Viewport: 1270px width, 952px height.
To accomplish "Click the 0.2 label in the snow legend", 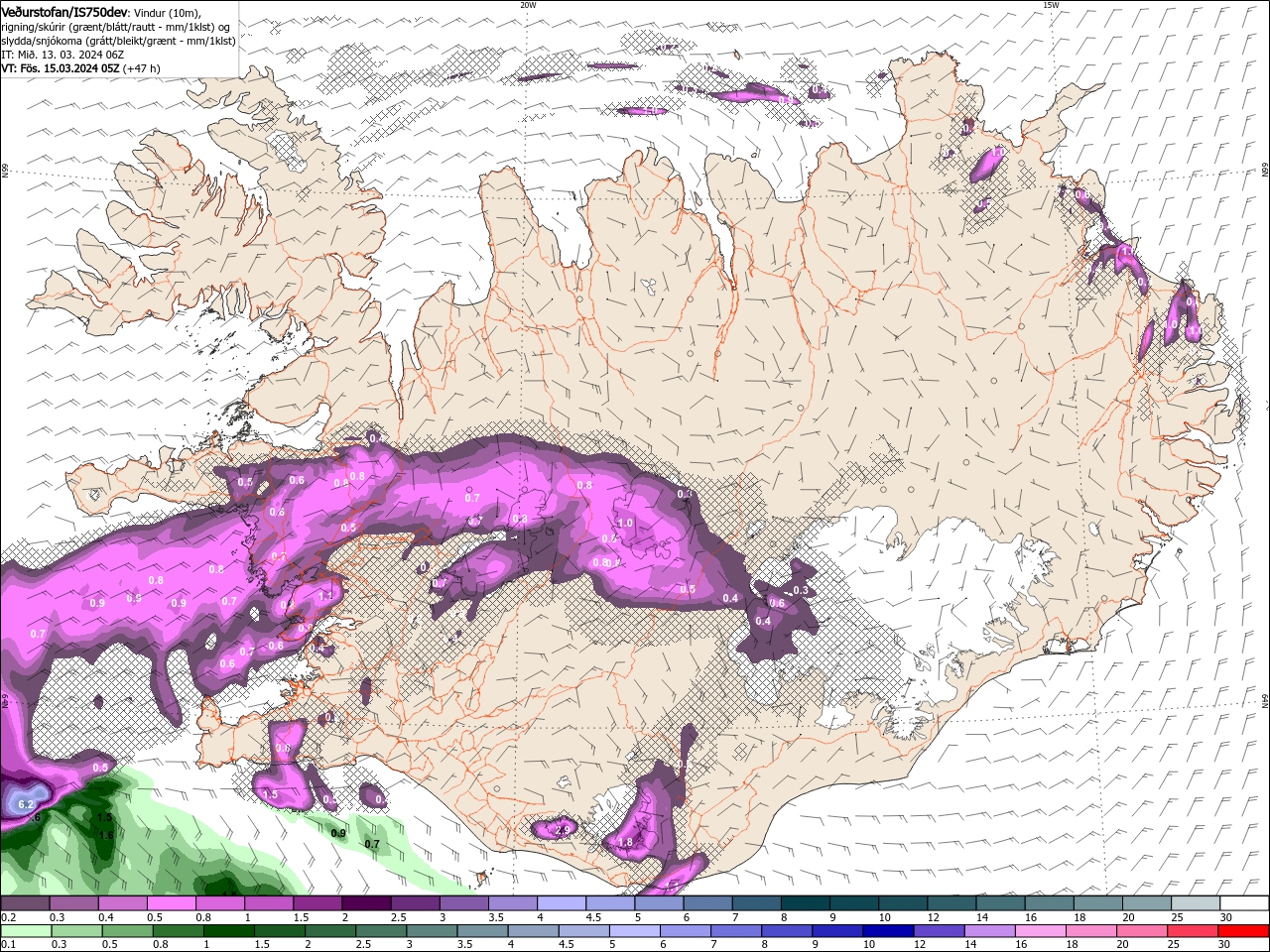I will pos(9,917).
